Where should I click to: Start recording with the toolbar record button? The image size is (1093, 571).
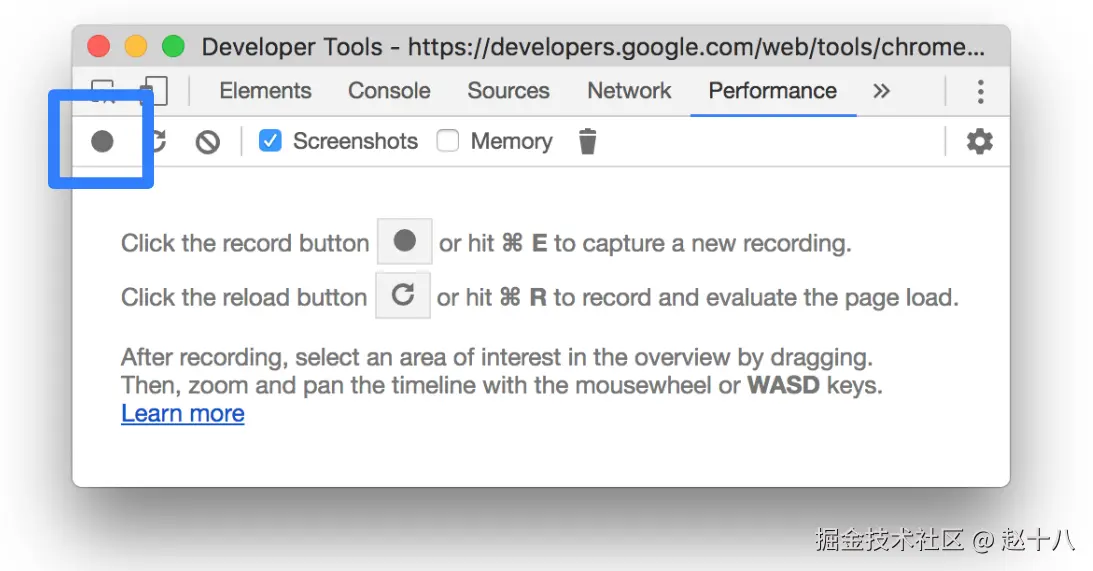102,142
